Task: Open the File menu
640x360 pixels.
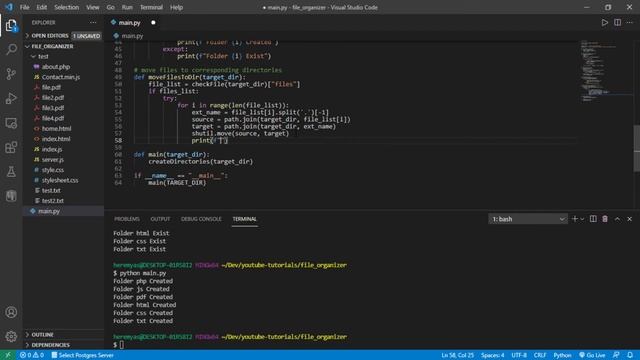Action: tap(24, 7)
